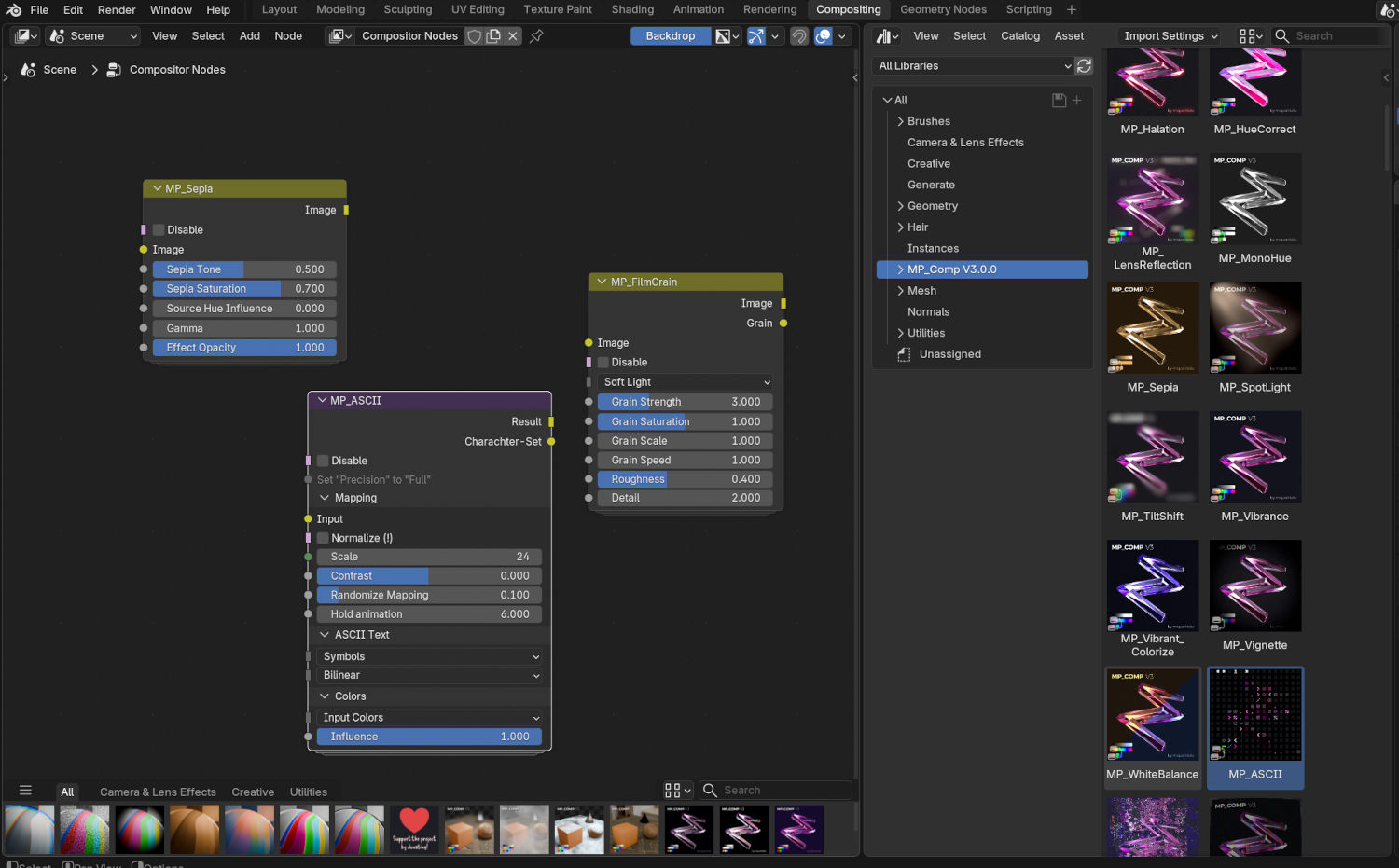
Task: Enable the Disable checkbox on MP_Sepia
Action: tap(158, 229)
